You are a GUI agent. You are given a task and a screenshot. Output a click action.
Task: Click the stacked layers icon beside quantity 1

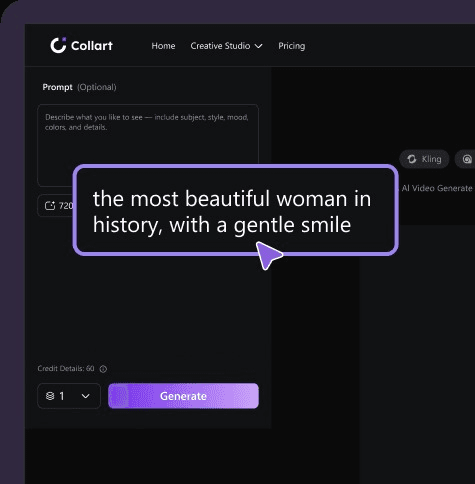click(x=50, y=396)
